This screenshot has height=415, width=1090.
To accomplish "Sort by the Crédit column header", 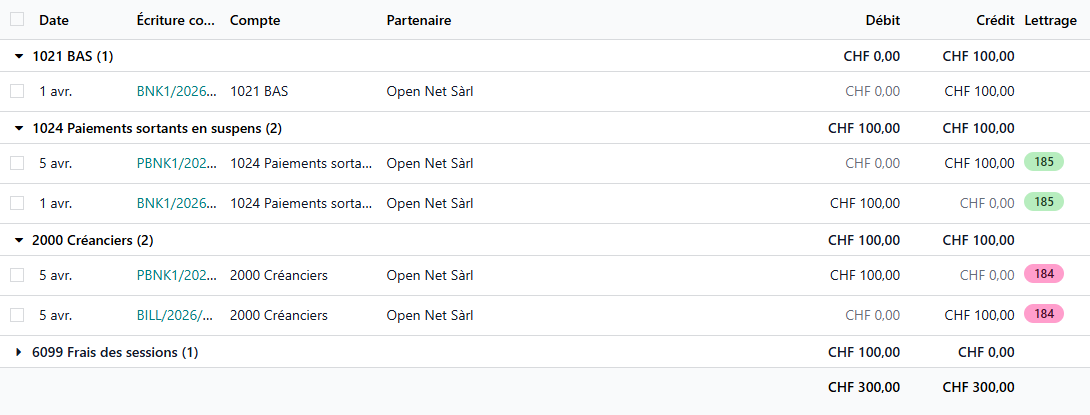I will (996, 20).
